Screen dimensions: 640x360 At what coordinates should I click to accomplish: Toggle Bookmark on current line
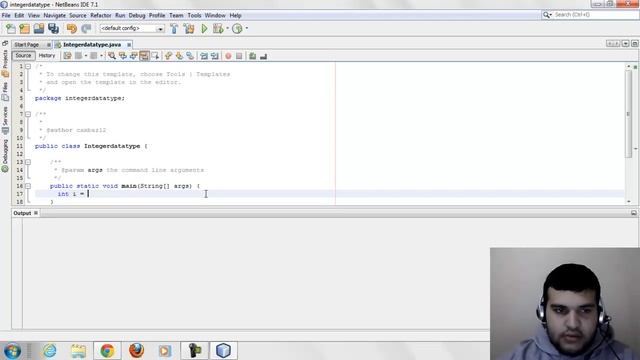pyautogui.click(x=190, y=56)
